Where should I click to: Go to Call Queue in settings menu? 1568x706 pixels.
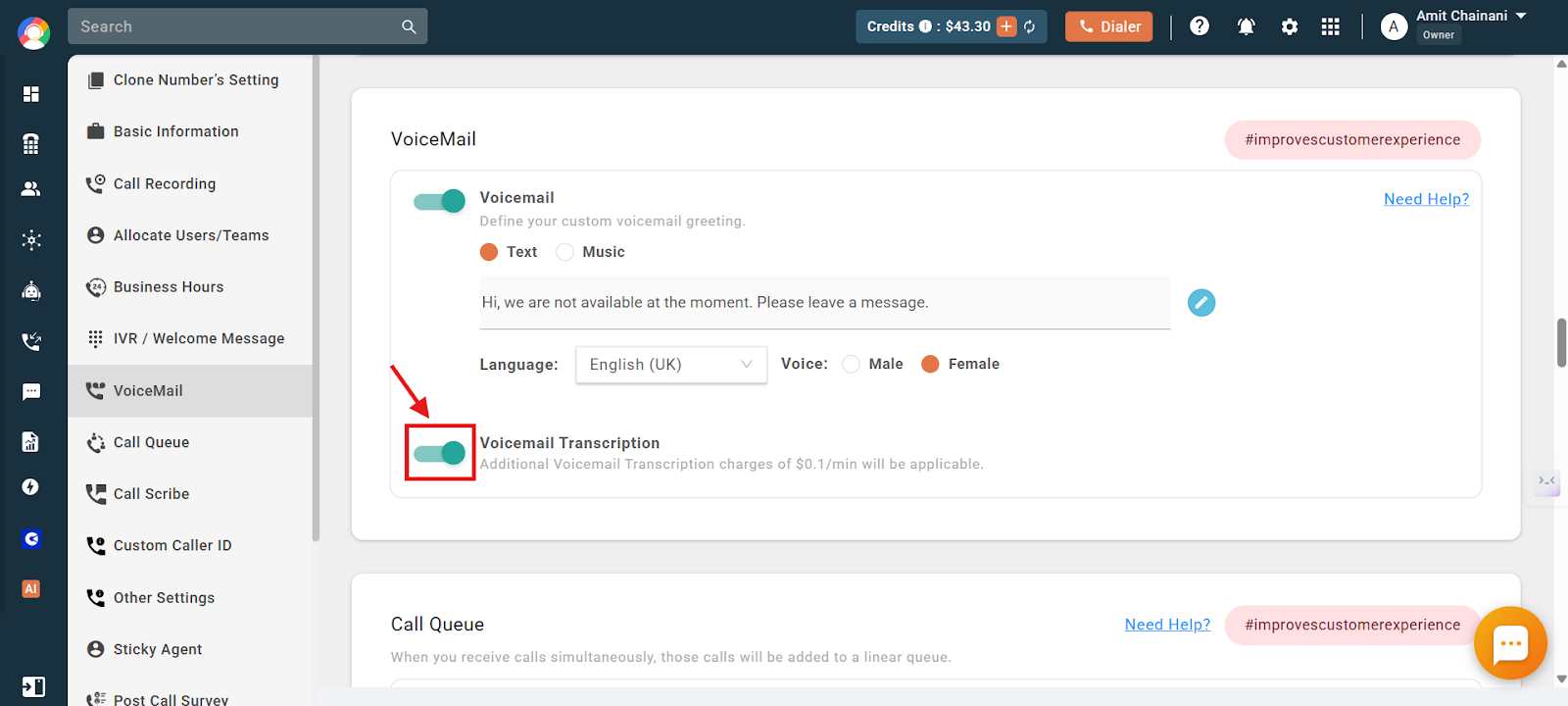190,442
